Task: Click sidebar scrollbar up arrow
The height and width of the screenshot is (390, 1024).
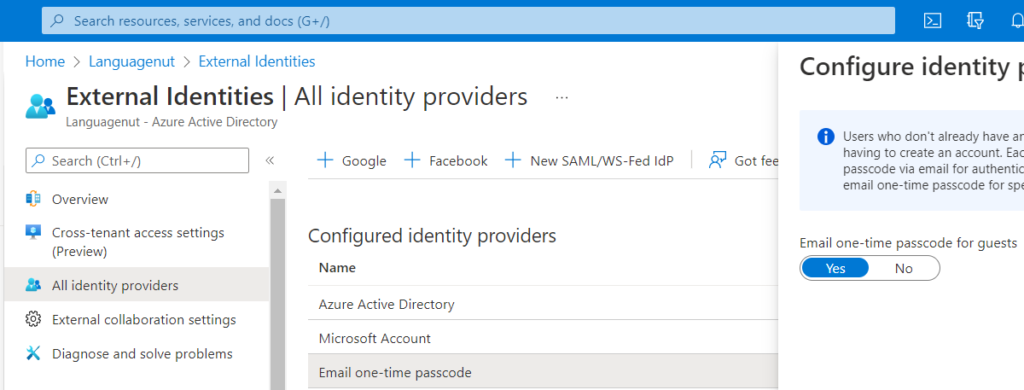Action: 278,191
